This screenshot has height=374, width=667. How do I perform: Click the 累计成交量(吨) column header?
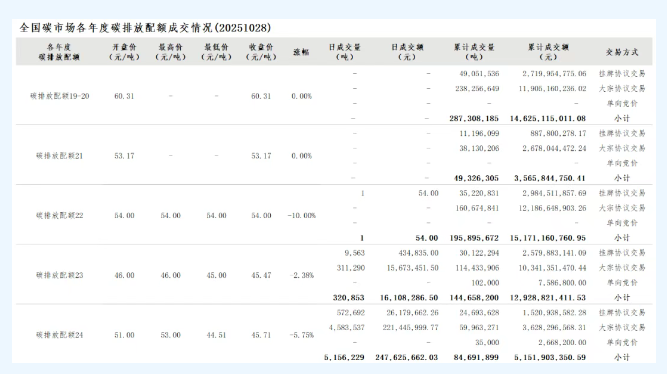coord(474,52)
